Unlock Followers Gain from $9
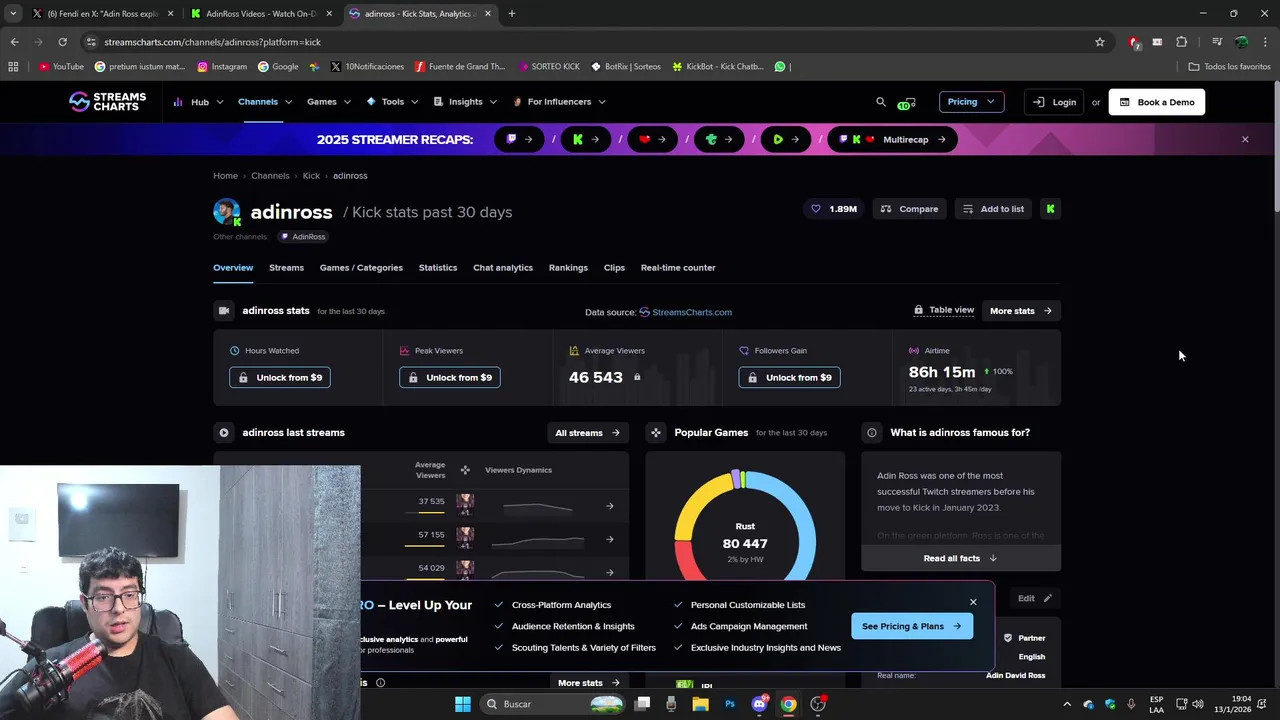This screenshot has width=1280, height=720. (790, 377)
